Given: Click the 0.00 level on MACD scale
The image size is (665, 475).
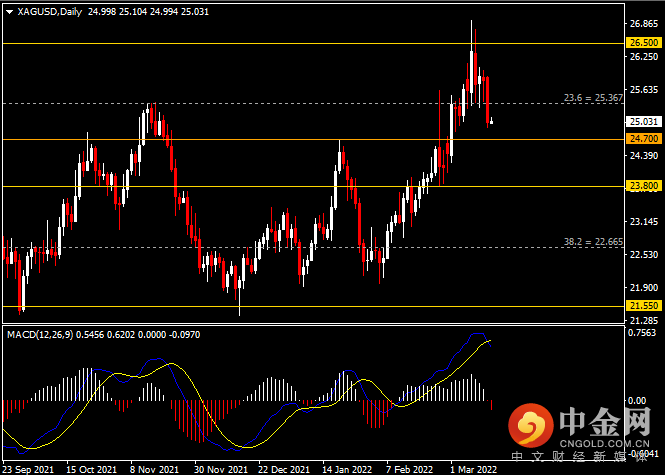Looking at the screenshot, I should pyautogui.click(x=637, y=400).
